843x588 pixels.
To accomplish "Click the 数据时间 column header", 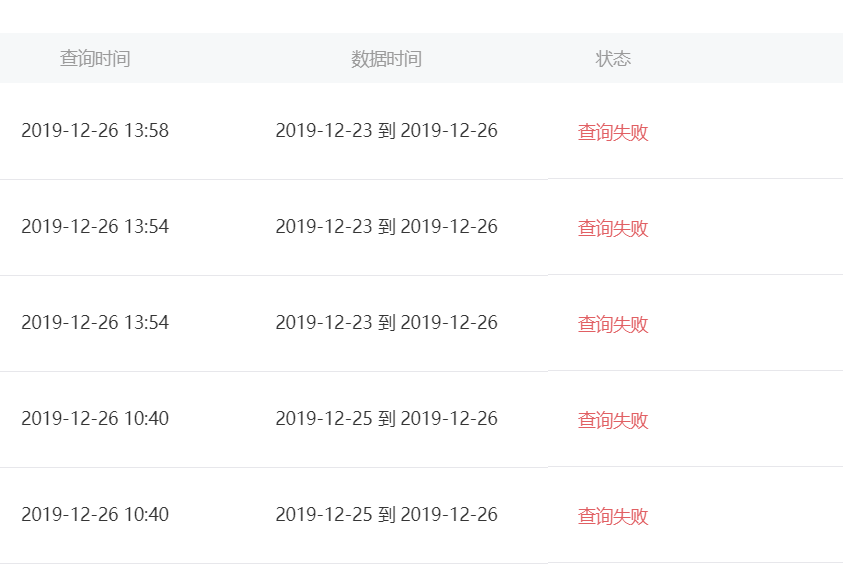I will pos(386,59).
